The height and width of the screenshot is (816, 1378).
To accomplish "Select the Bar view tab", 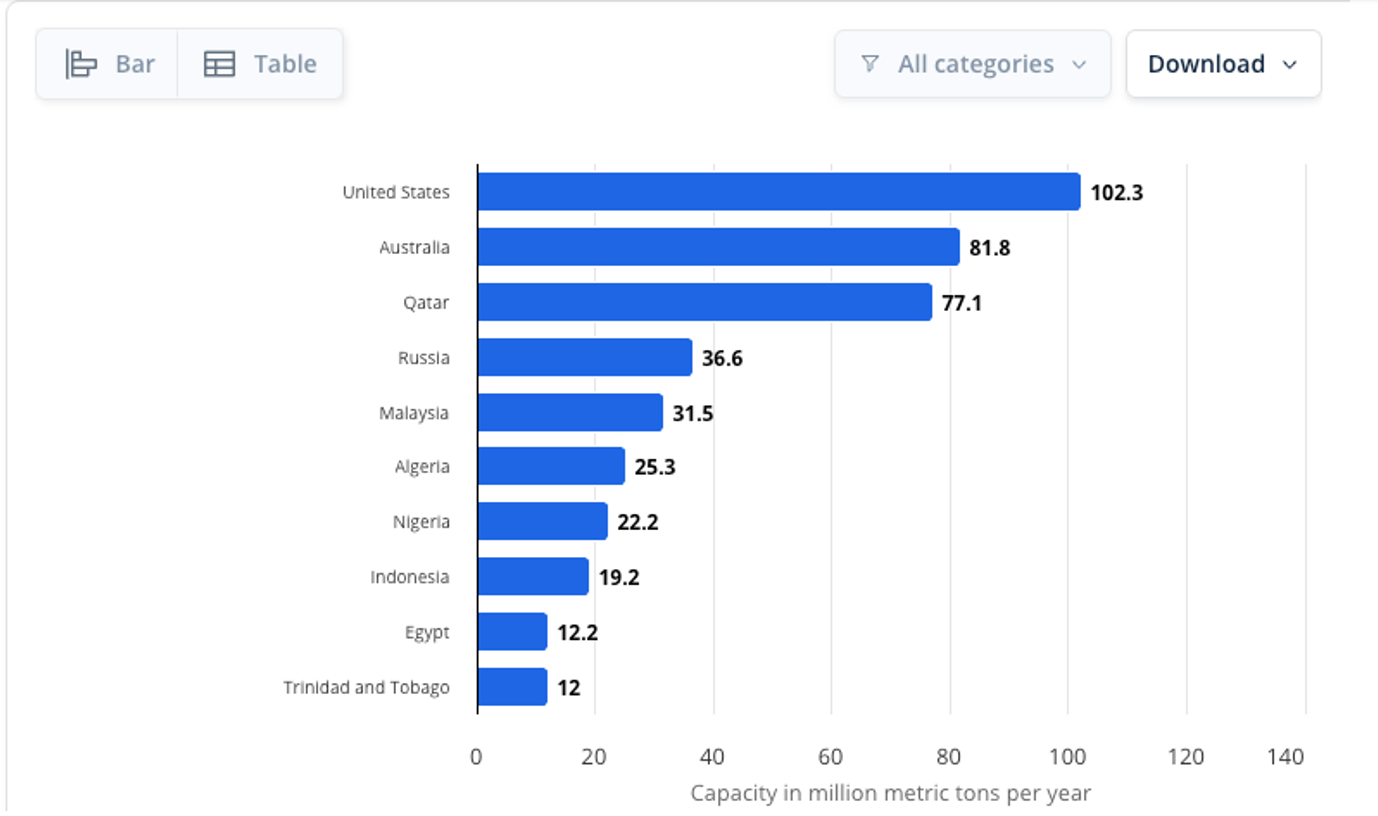I will [x=107, y=64].
